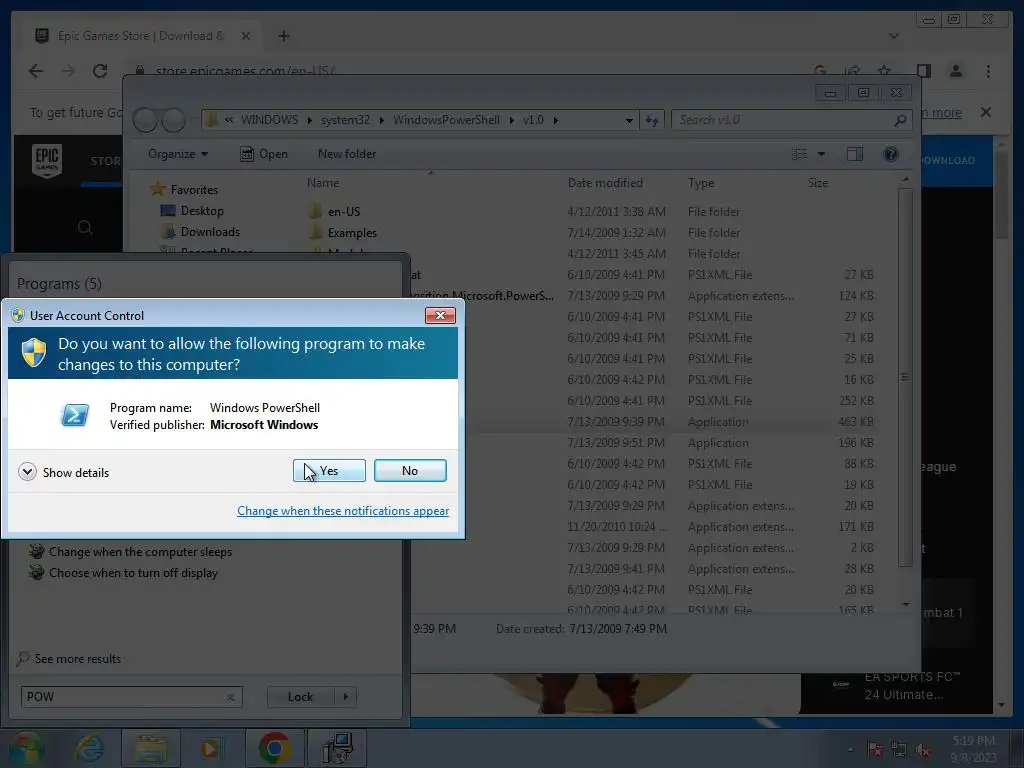Open the shutdown options arrow beside Lock
The height and width of the screenshot is (768, 1024).
click(345, 697)
